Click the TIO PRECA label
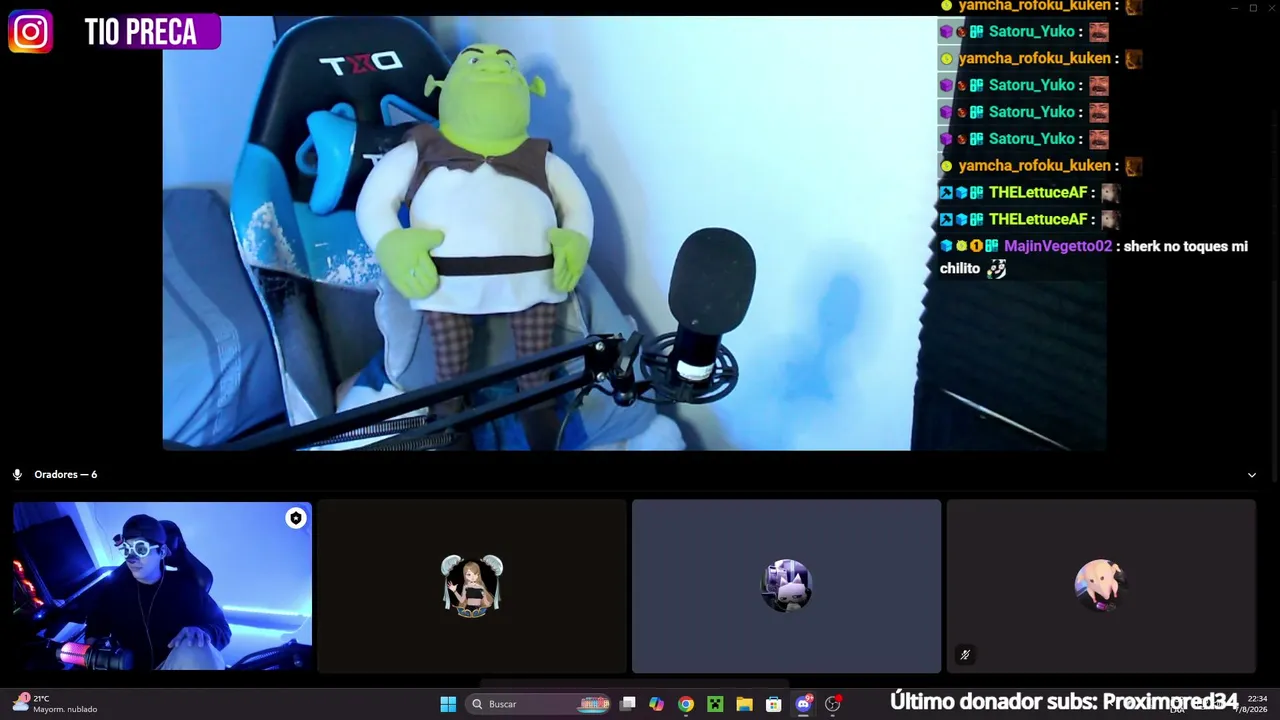Image resolution: width=1280 pixels, height=720 pixels. [x=140, y=32]
